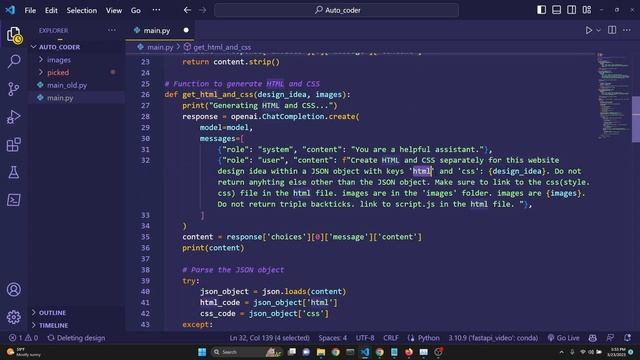This screenshot has height=360, width=640.
Task: Toggle the secondary side bar
Action: coord(571,10)
